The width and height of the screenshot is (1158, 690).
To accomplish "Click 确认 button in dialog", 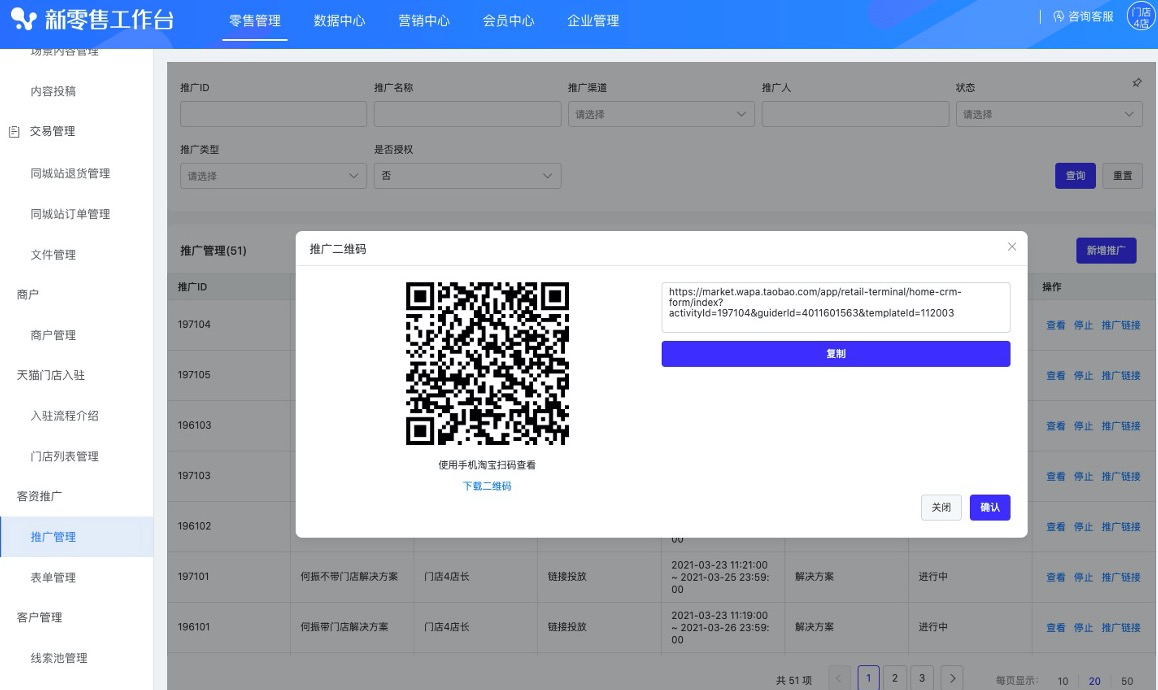I will coord(990,508).
